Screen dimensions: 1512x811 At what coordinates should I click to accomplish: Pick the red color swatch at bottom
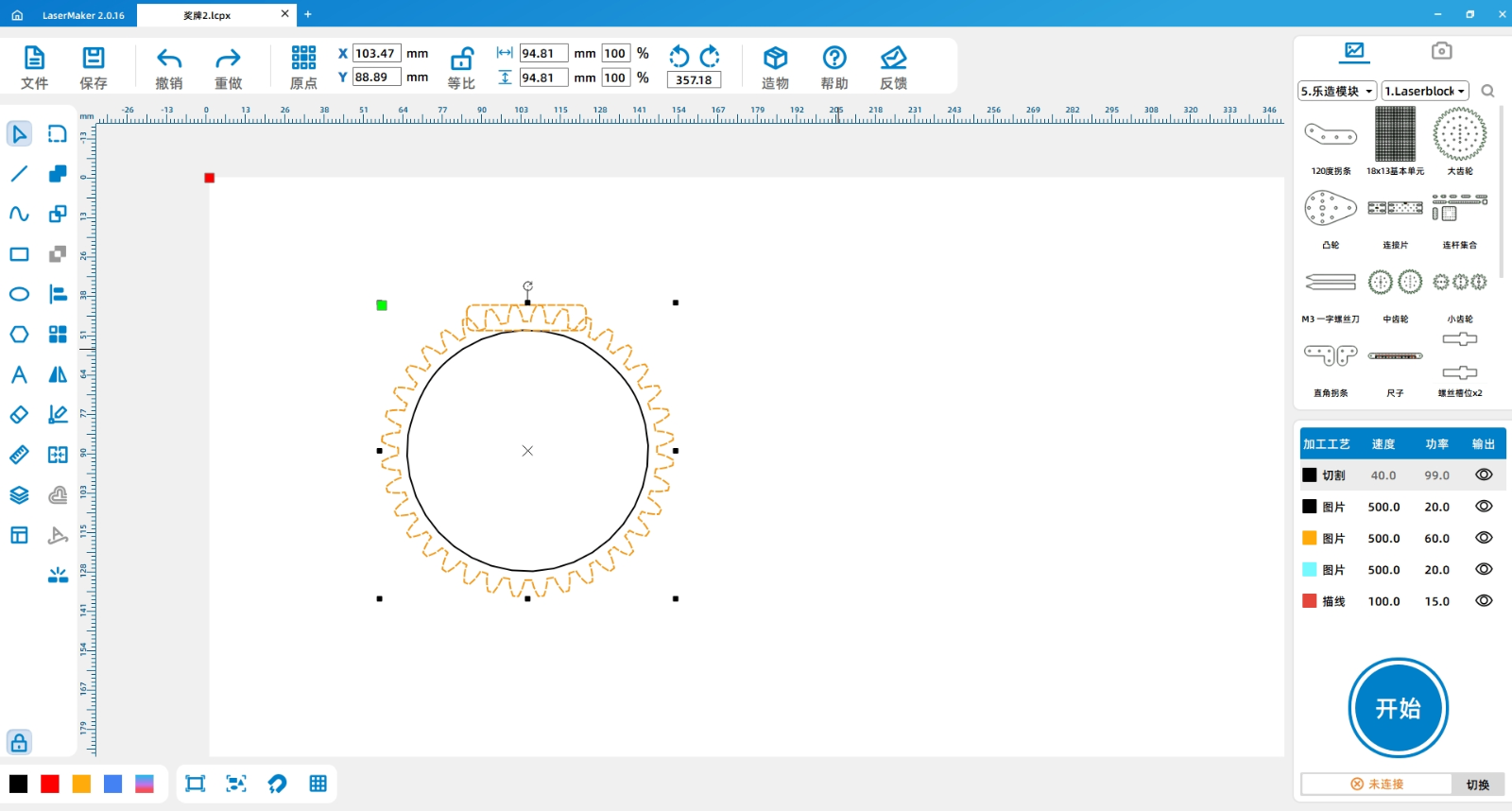[x=50, y=784]
